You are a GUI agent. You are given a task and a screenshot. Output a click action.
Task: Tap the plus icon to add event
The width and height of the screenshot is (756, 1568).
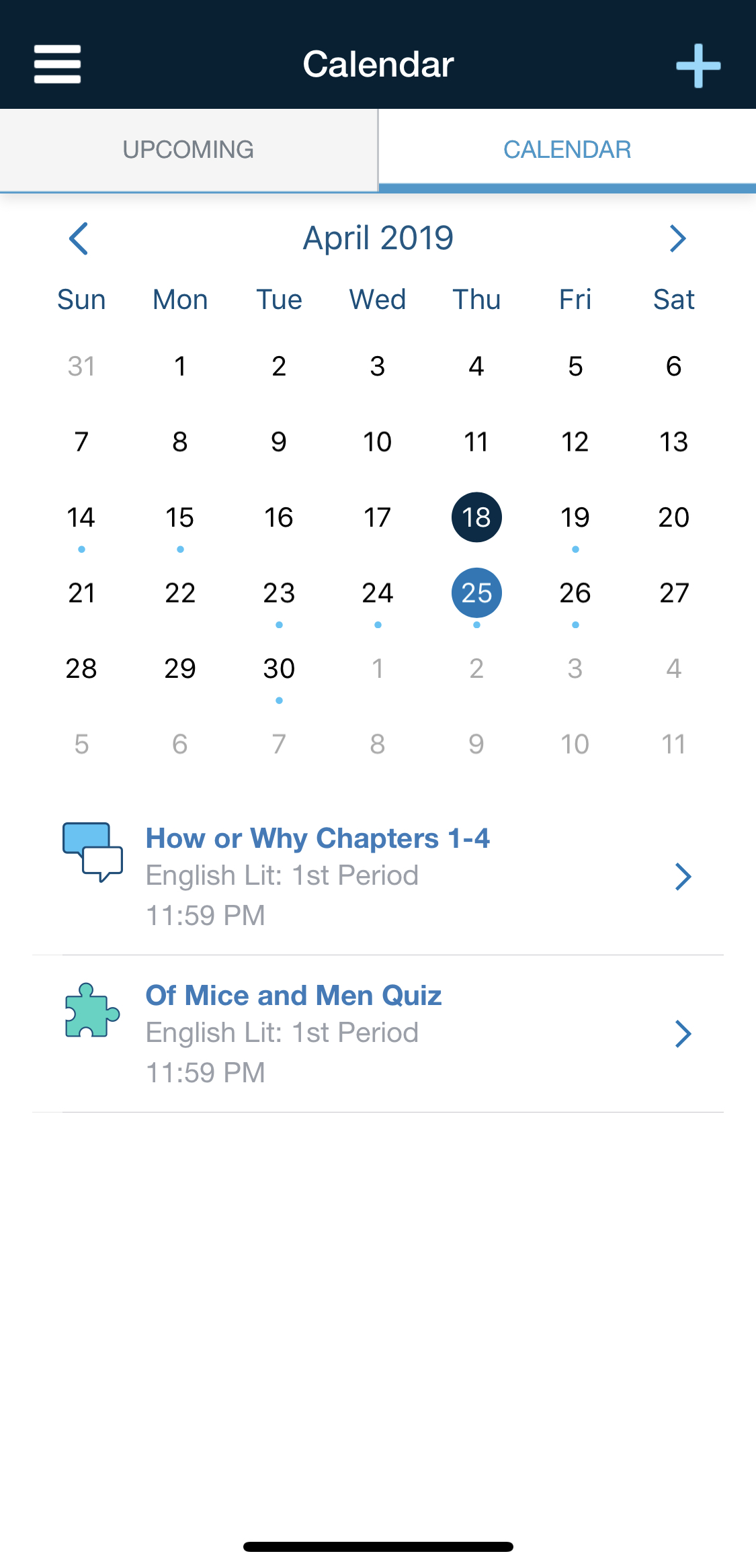(x=698, y=66)
